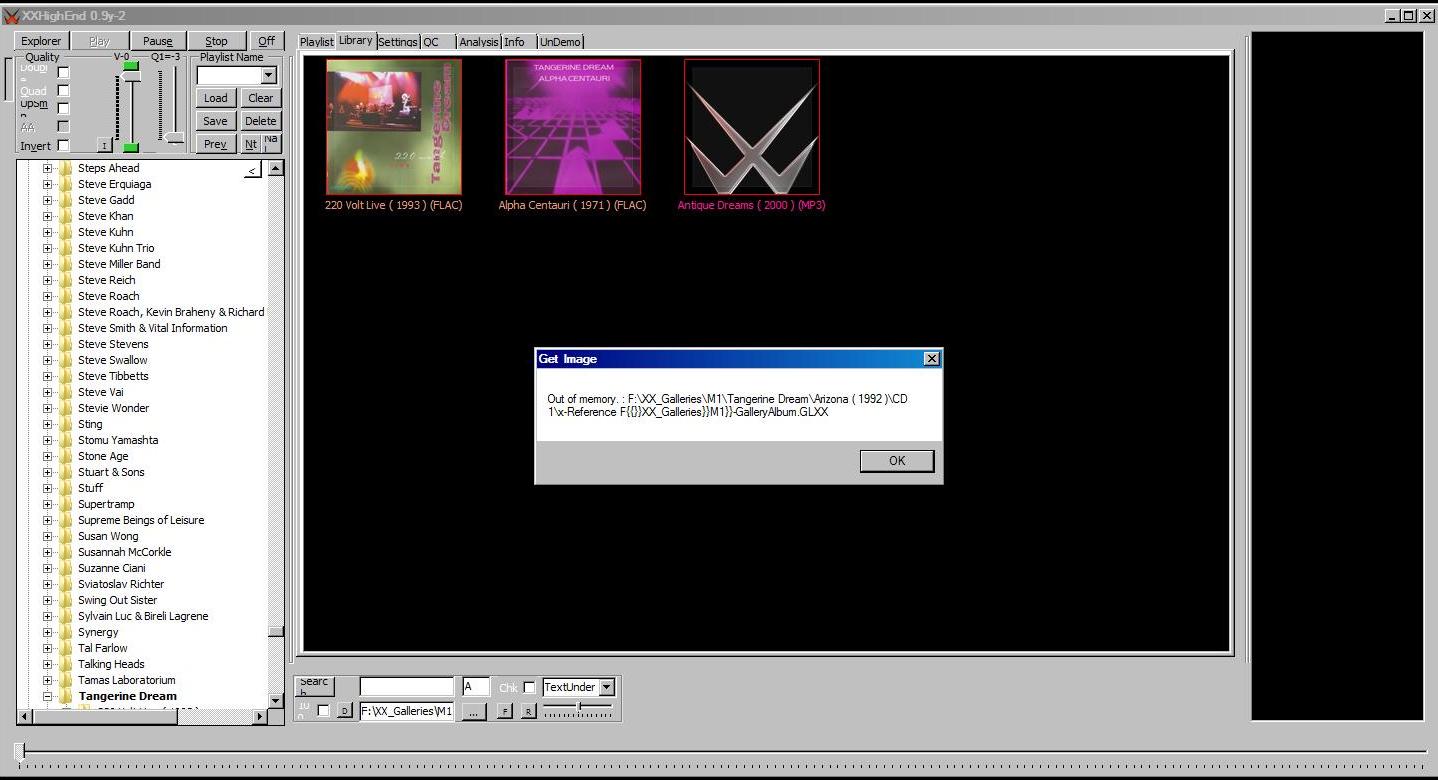Click the Stop button

[x=216, y=41]
